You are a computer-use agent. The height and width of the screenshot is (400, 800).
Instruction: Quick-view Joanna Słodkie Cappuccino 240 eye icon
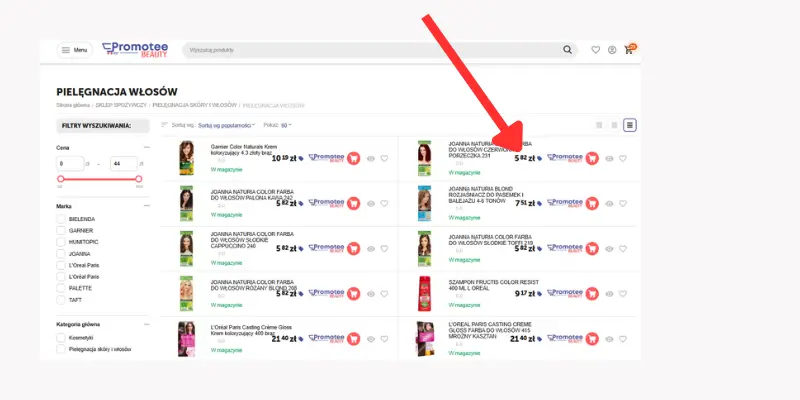[x=370, y=248]
